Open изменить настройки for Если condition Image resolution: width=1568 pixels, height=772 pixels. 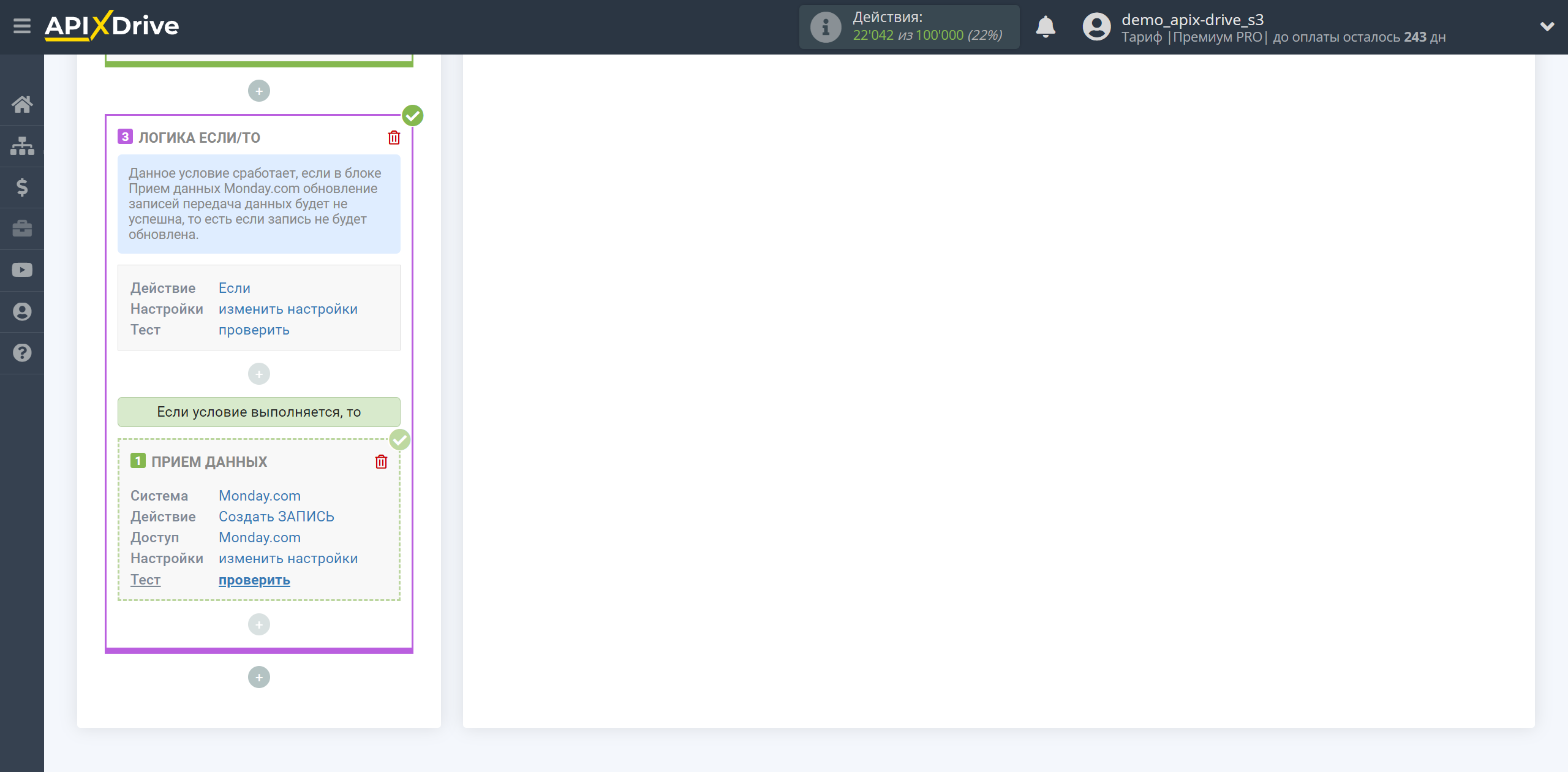288,309
